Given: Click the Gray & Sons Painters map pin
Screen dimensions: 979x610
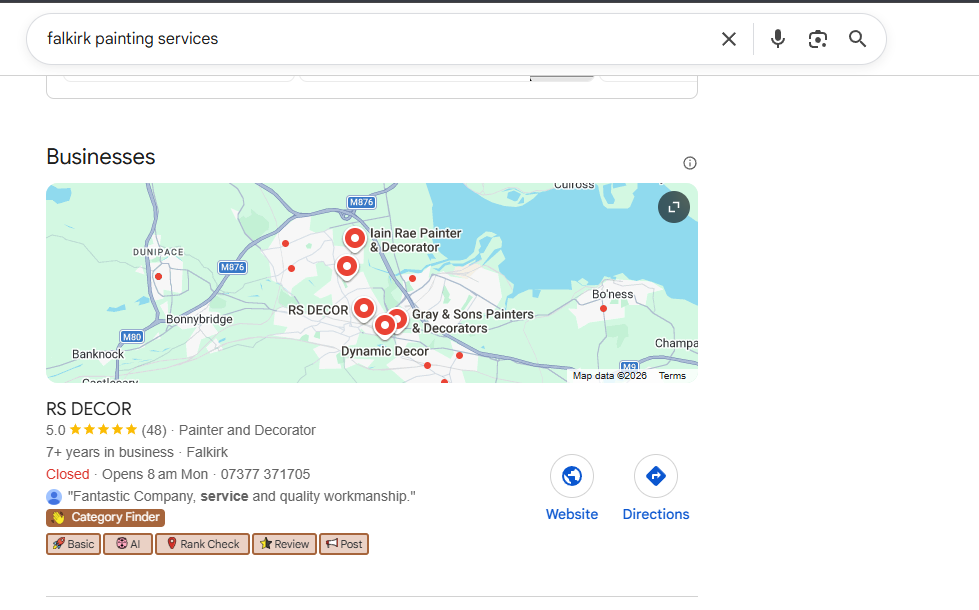Looking at the screenshot, I should pos(397,318).
